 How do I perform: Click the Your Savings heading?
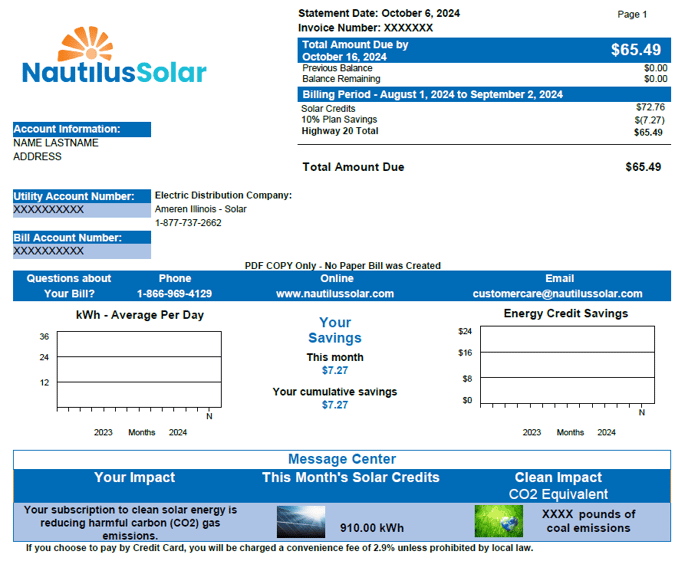coord(335,330)
